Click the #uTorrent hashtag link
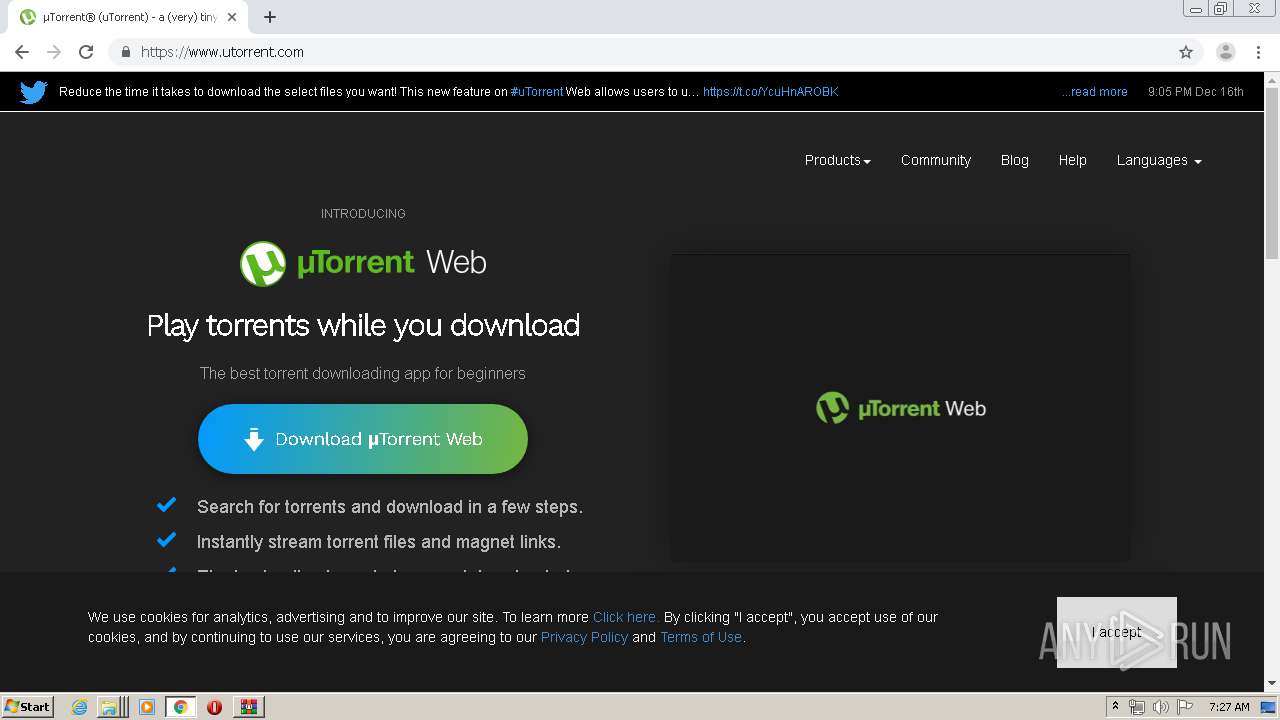Image resolution: width=1280 pixels, height=720 pixels. (537, 92)
